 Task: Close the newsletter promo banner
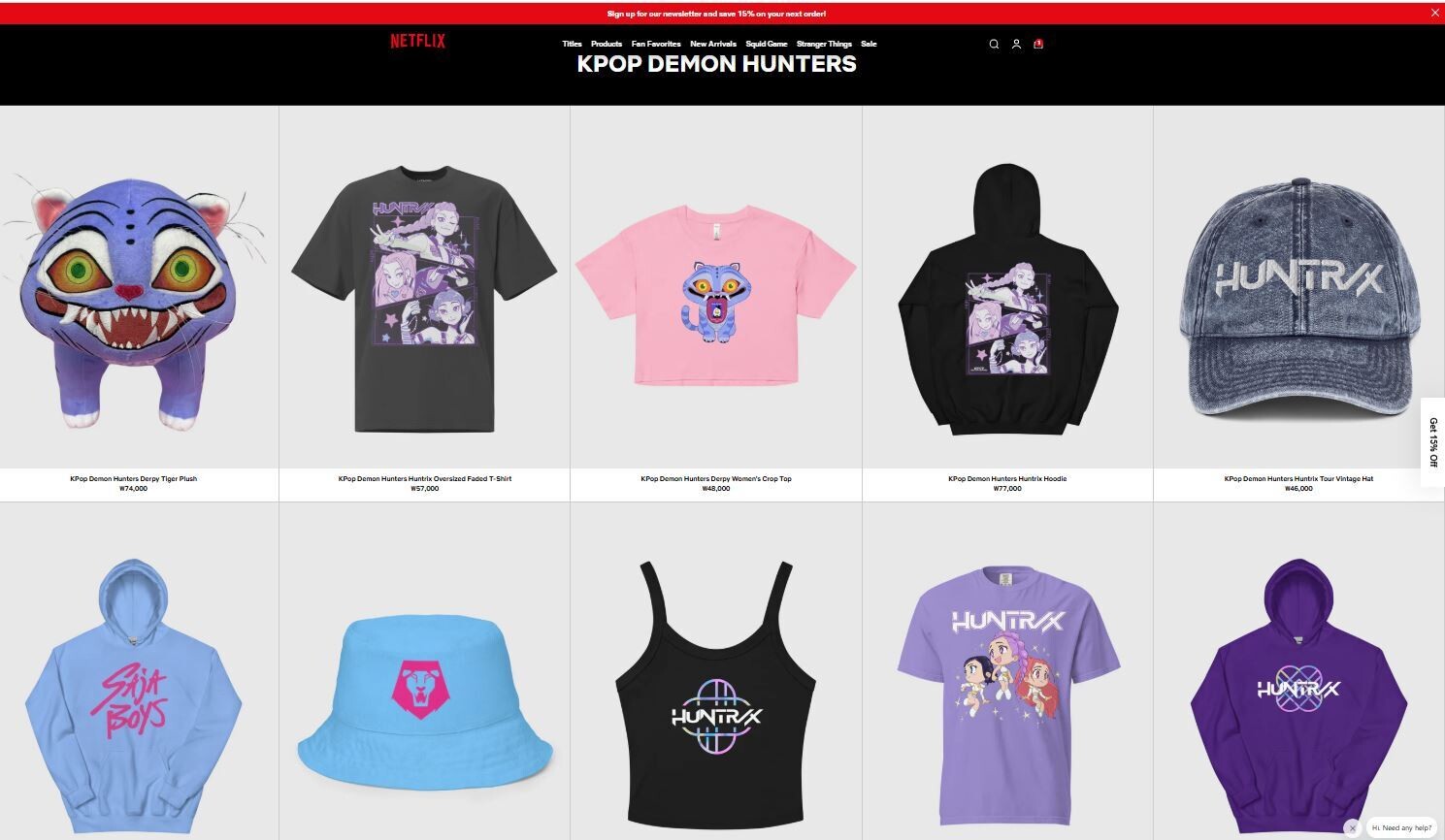tap(1435, 13)
